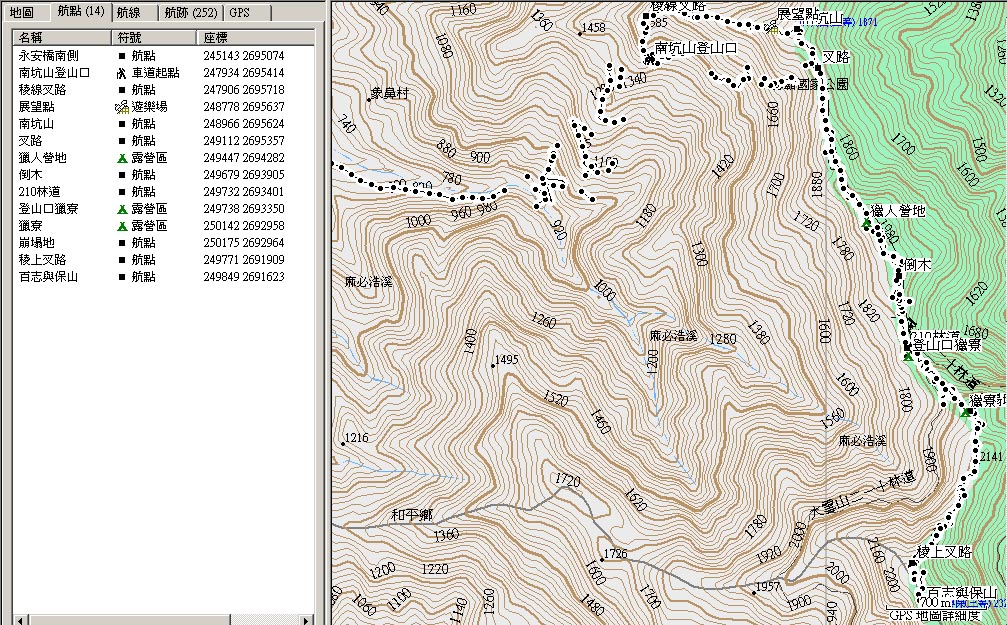This screenshot has height=625, width=1007.
Task: Click the amusement park icon in the 展望點 row
Action: 122,107
